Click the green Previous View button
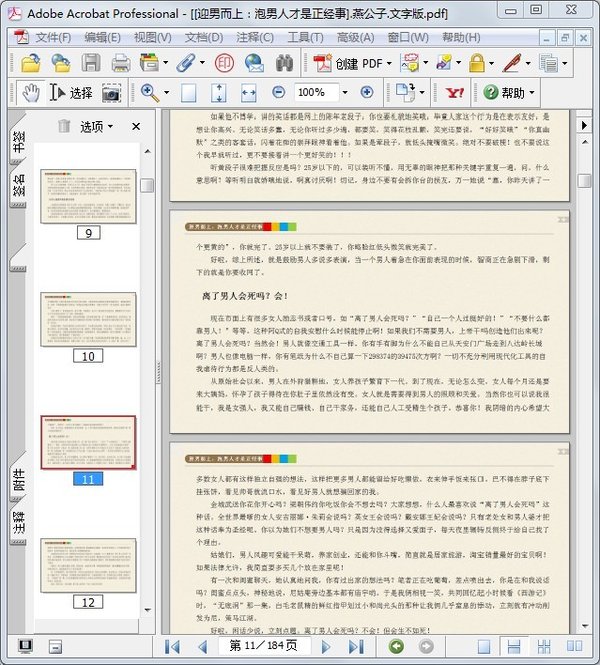This screenshot has height=665, width=600. [396, 646]
